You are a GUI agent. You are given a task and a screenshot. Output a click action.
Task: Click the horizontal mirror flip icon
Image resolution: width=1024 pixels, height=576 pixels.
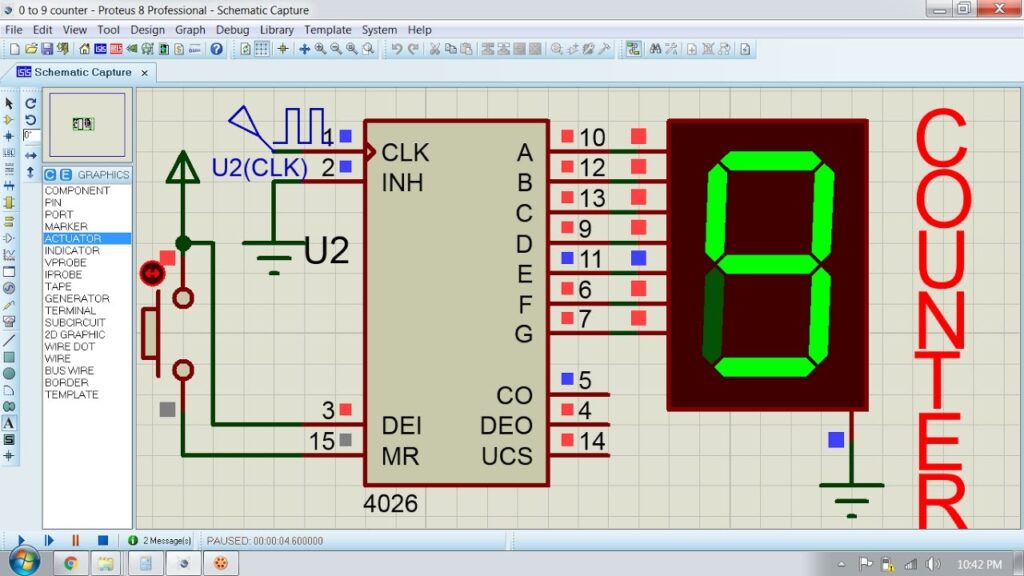pyautogui.click(x=30, y=155)
